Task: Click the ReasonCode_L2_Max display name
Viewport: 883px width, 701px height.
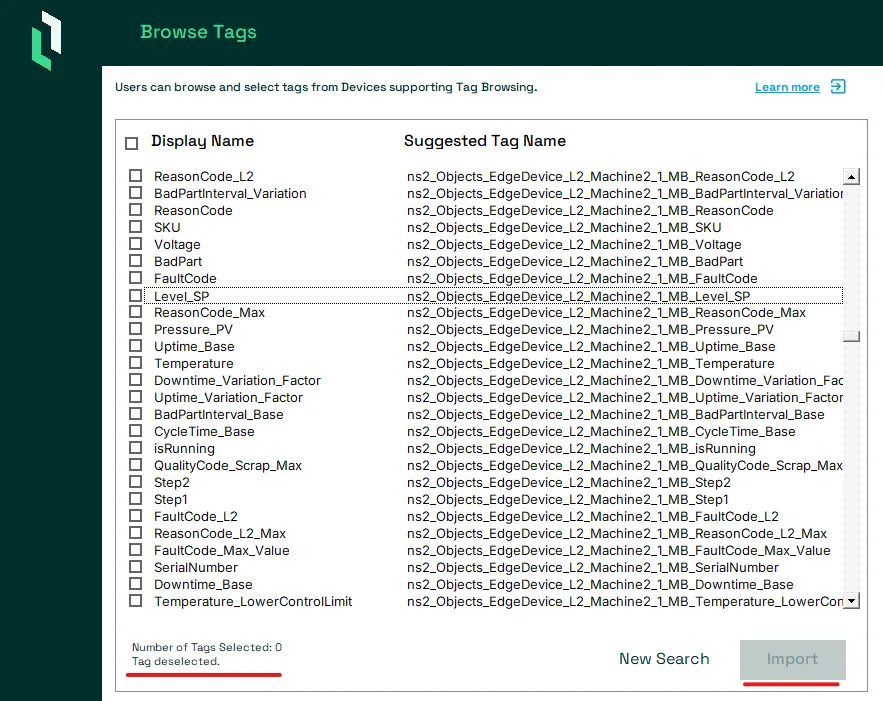Action: coord(220,533)
